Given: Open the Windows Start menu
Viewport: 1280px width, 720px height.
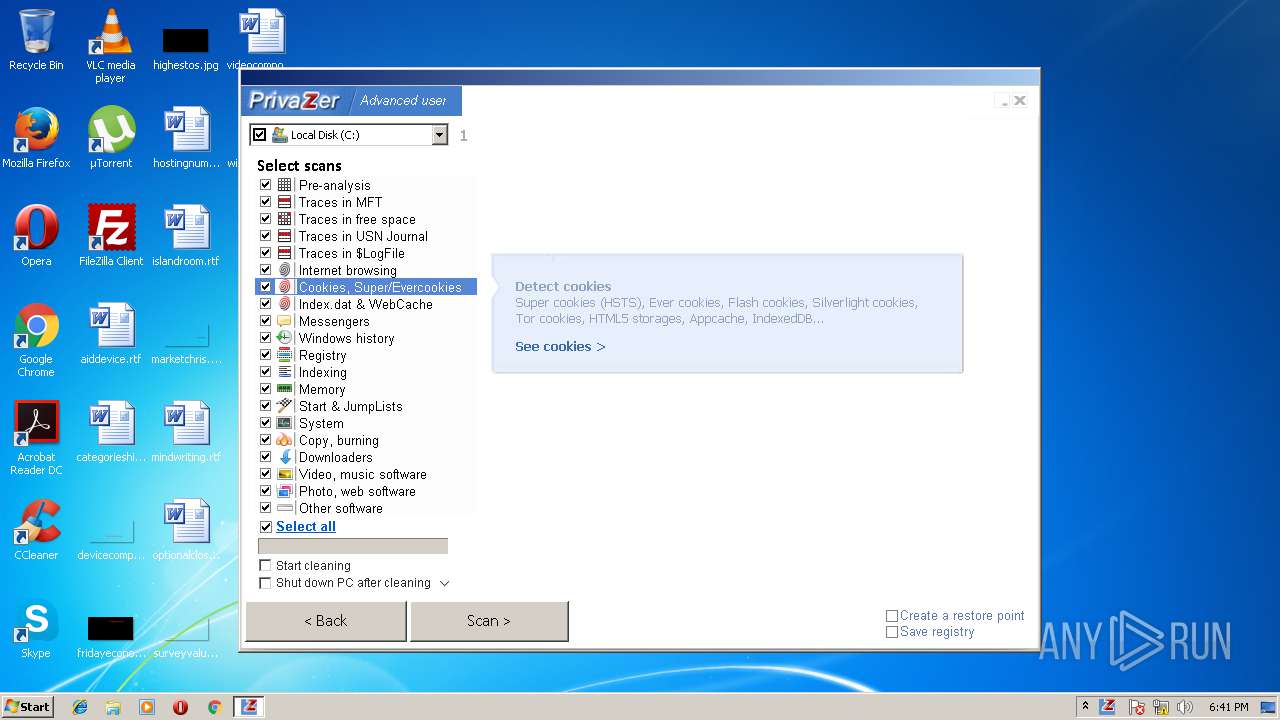Looking at the screenshot, I should [x=28, y=707].
